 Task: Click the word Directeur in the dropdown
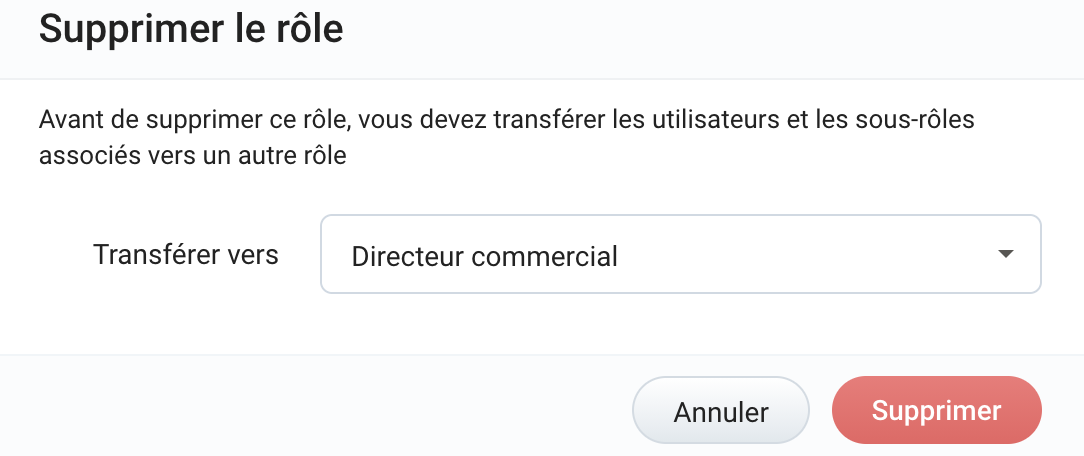coord(407,256)
